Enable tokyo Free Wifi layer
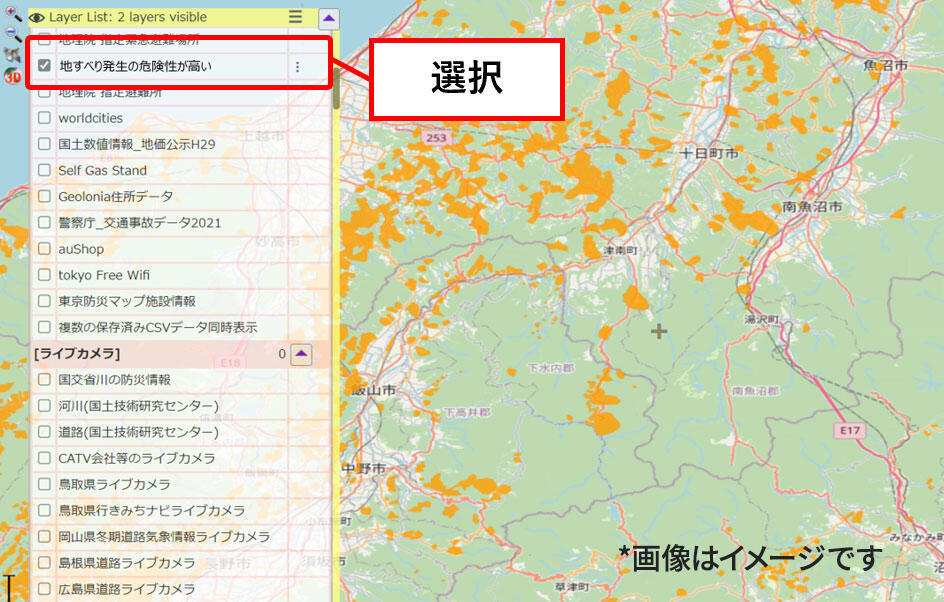Screen dimensions: 944x602 point(44,275)
